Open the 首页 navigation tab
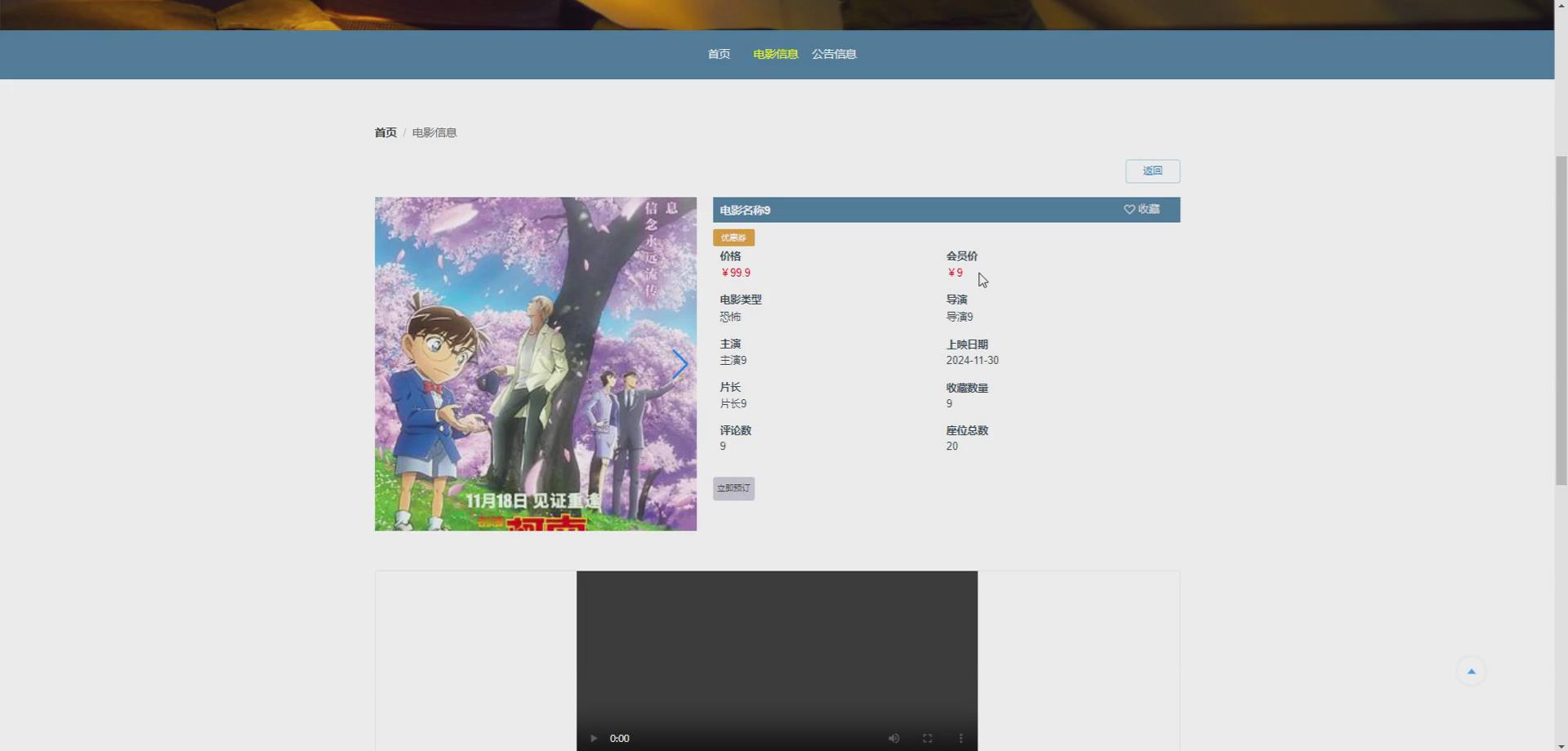The height and width of the screenshot is (751, 1568). pos(719,54)
